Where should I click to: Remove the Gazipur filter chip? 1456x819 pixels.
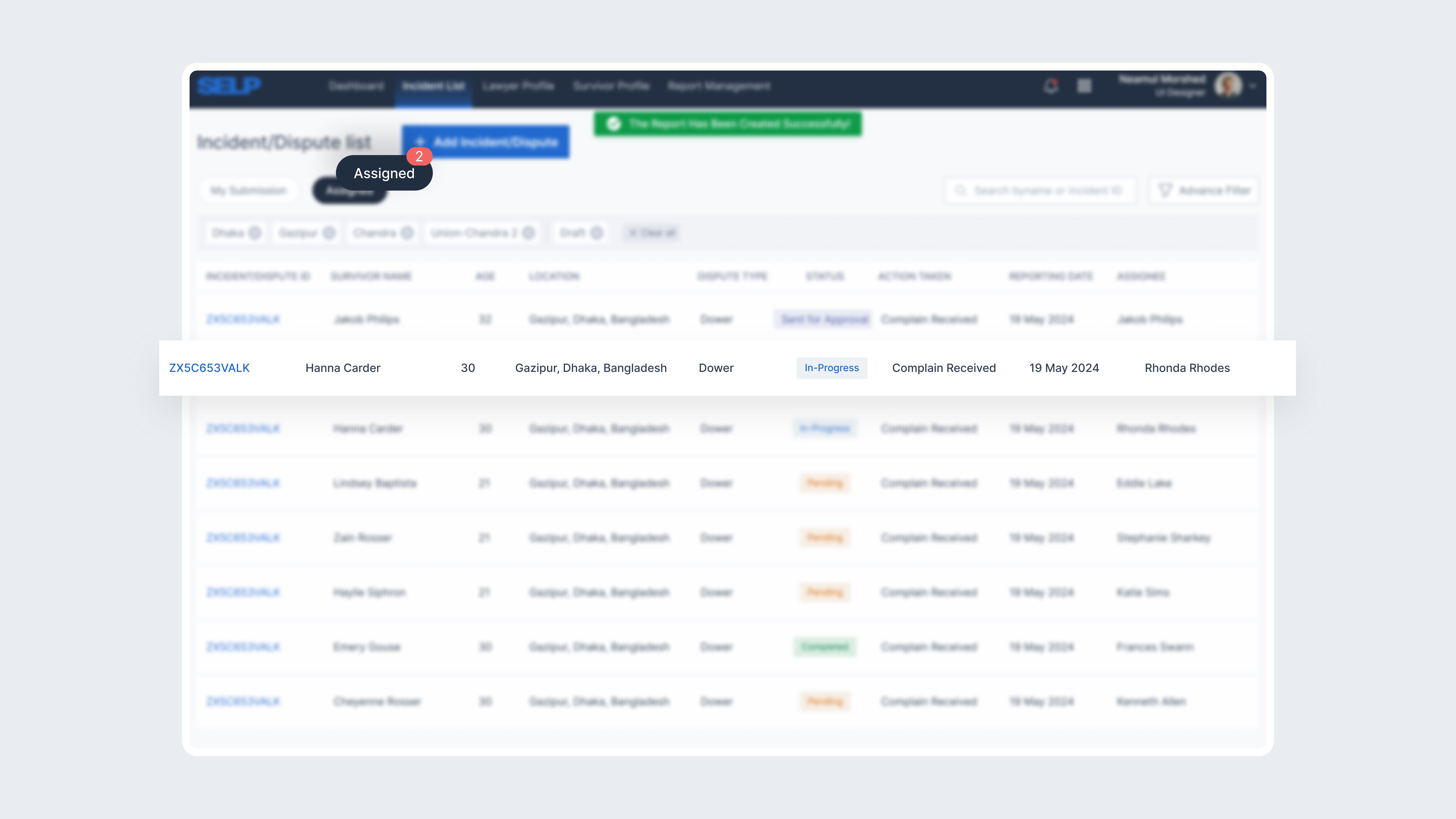pos(329,233)
